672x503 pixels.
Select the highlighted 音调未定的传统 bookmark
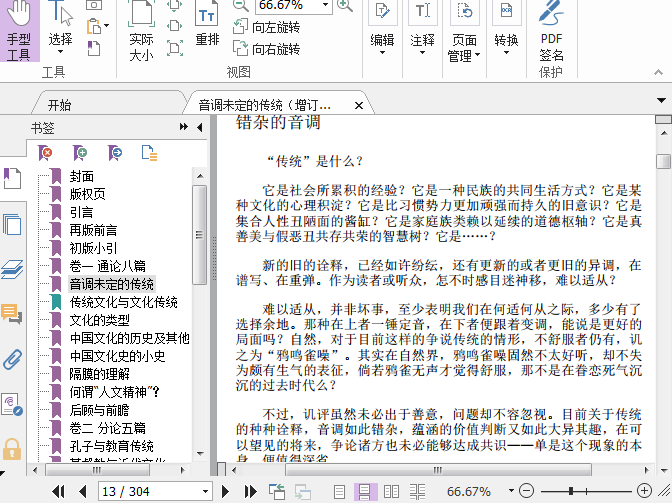pos(111,284)
